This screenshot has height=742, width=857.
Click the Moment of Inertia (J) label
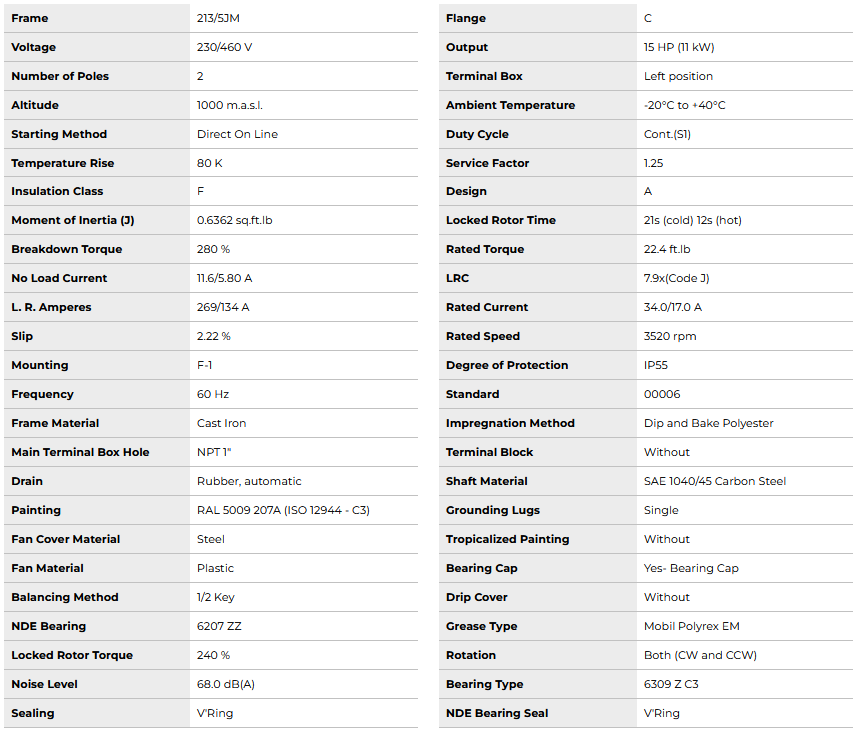pyautogui.click(x=72, y=220)
